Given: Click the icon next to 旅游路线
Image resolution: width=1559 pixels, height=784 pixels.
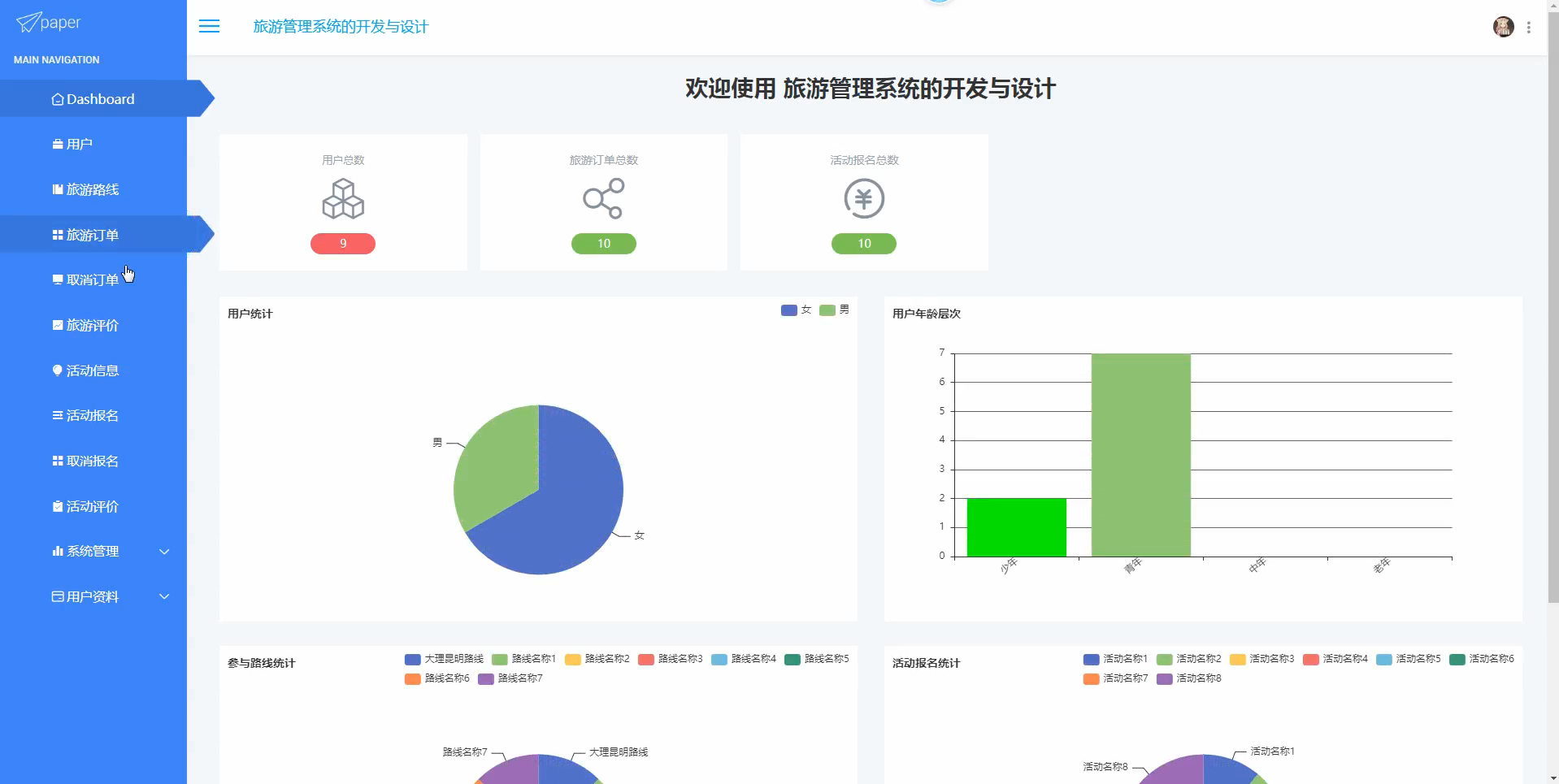Looking at the screenshot, I should [x=58, y=189].
